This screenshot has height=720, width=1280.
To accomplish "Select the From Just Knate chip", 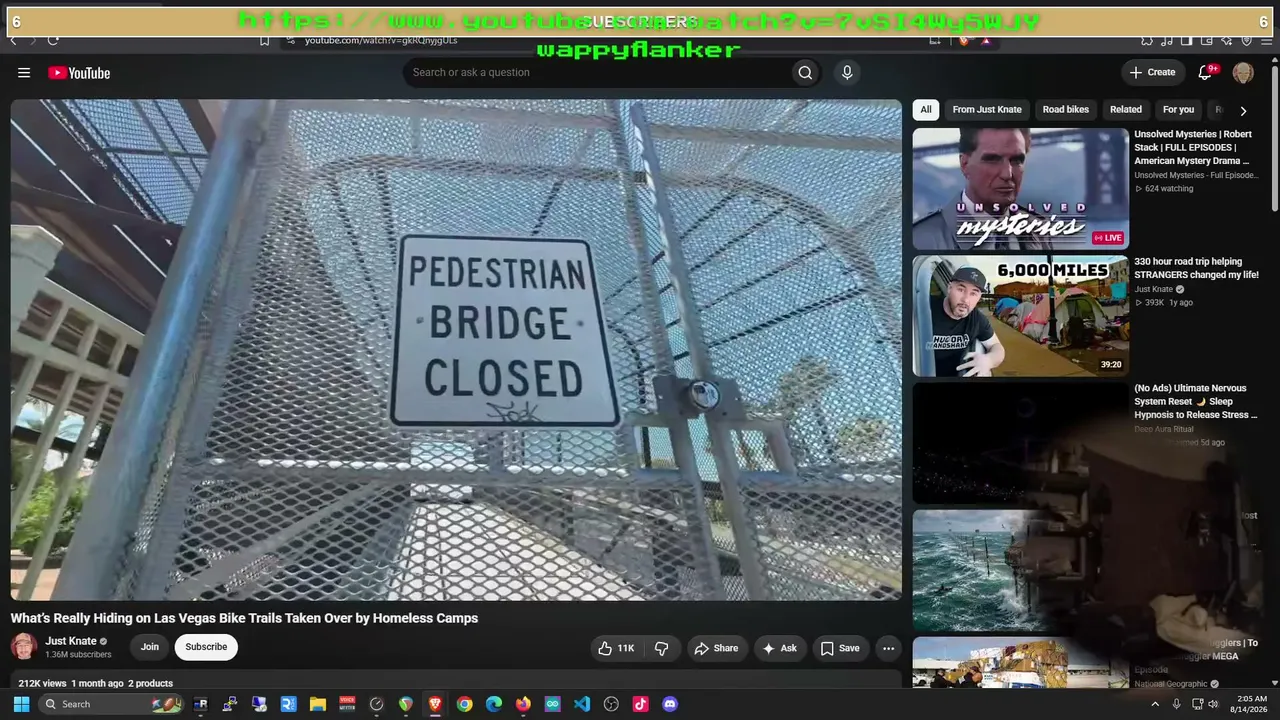I will (987, 110).
